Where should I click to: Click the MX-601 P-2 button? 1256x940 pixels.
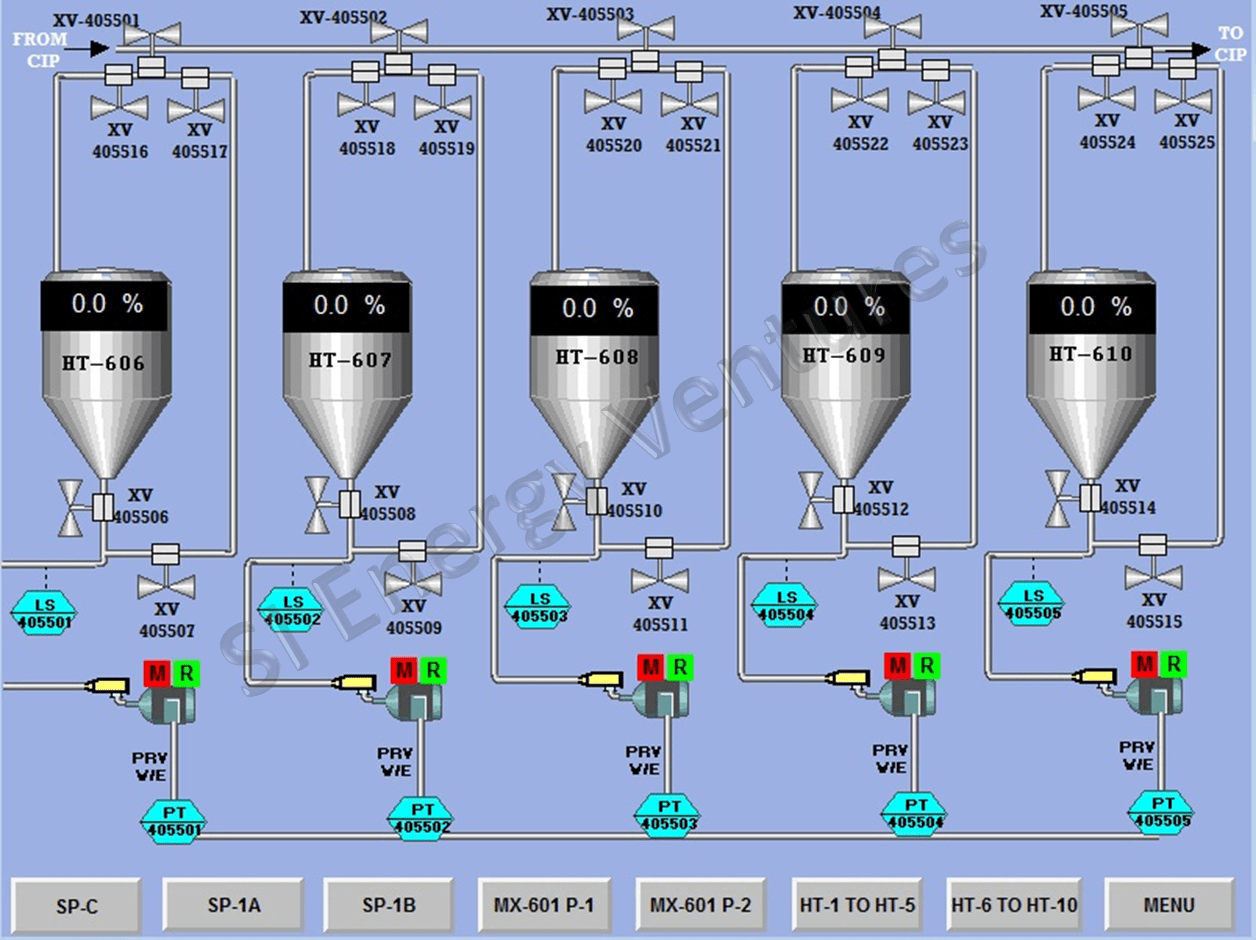(699, 903)
